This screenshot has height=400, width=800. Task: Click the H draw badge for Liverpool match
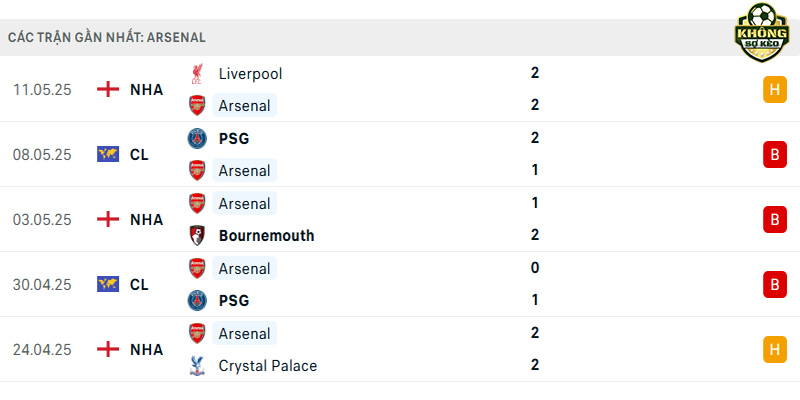point(774,89)
